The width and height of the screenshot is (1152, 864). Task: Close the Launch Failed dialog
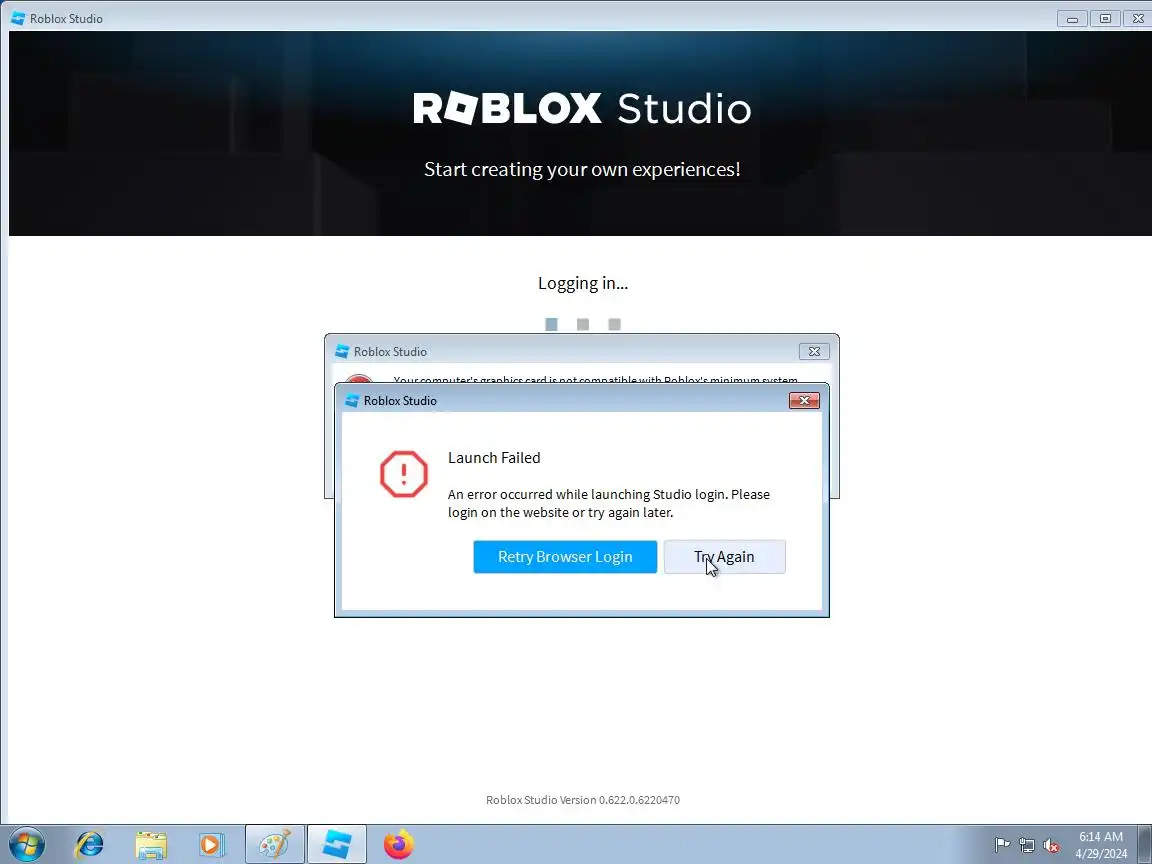(804, 400)
